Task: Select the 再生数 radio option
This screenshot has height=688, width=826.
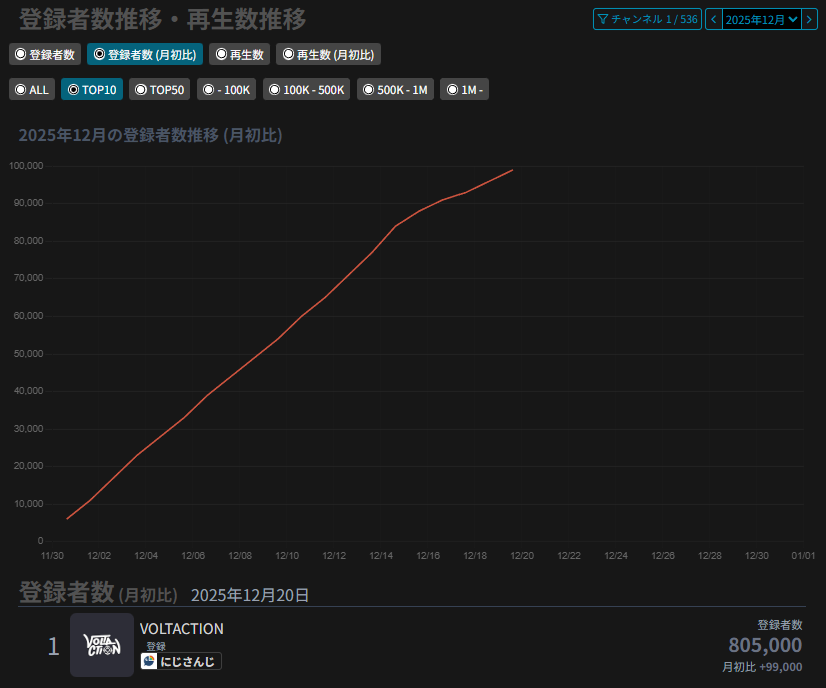Action: [240, 54]
